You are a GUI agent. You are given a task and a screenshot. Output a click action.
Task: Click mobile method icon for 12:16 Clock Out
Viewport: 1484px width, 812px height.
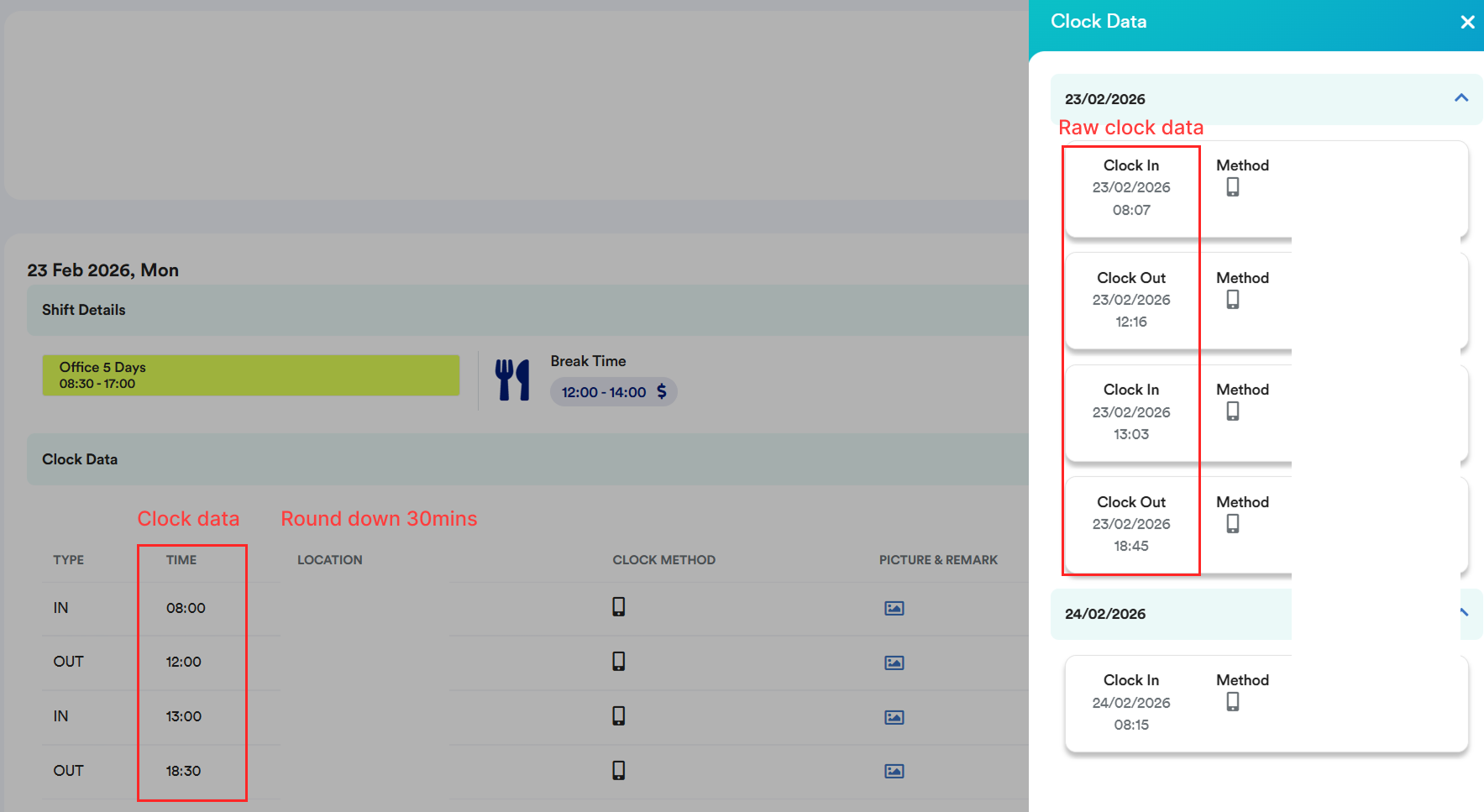(x=1233, y=300)
